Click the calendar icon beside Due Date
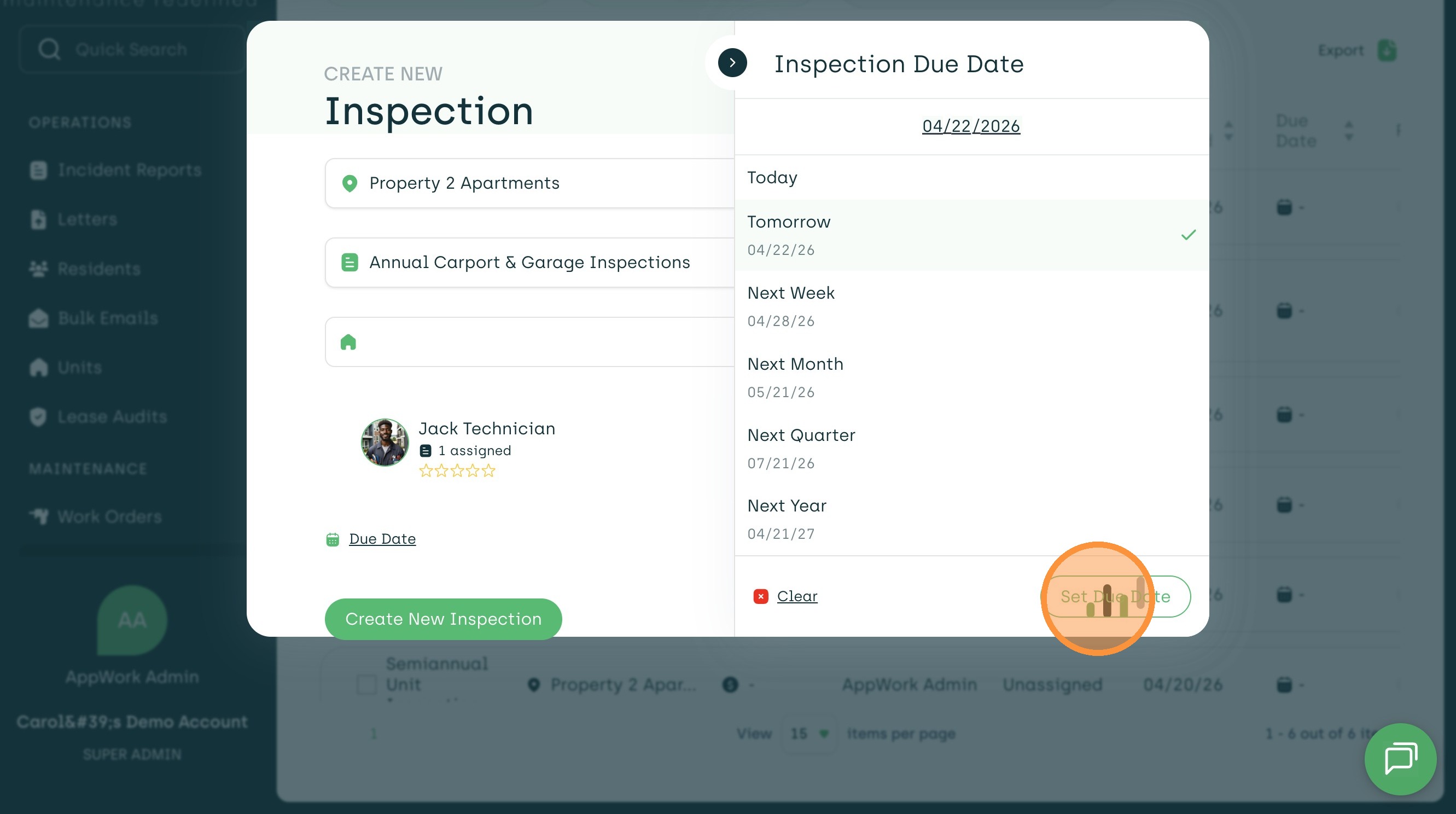Viewport: 1456px width, 814px height. (x=333, y=539)
